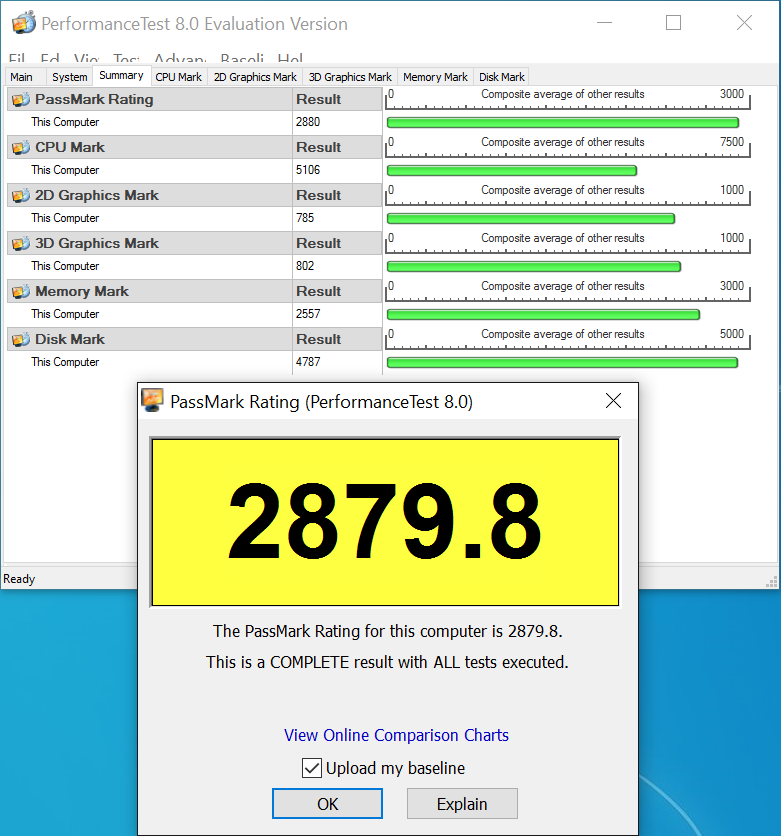Click the Disk Mark row icon
Image resolution: width=781 pixels, height=836 pixels.
pos(21,340)
